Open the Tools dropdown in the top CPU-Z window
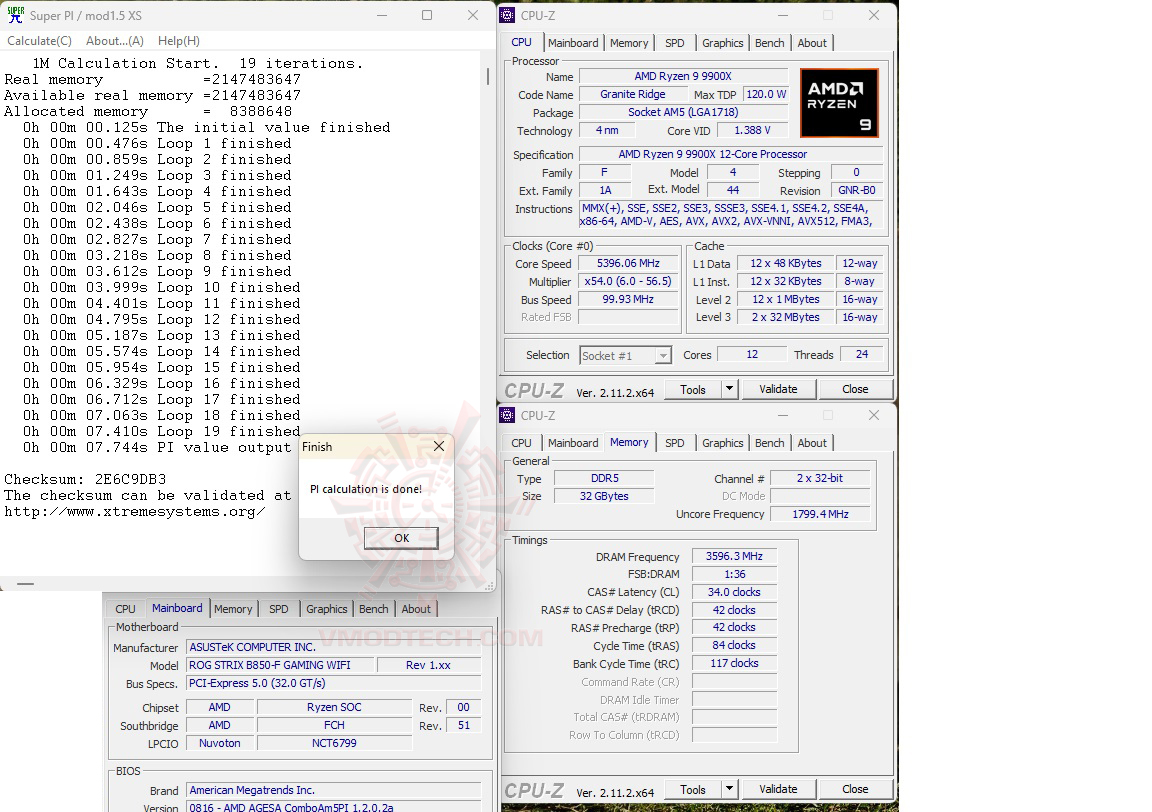The height and width of the screenshot is (812, 1152). [700, 389]
